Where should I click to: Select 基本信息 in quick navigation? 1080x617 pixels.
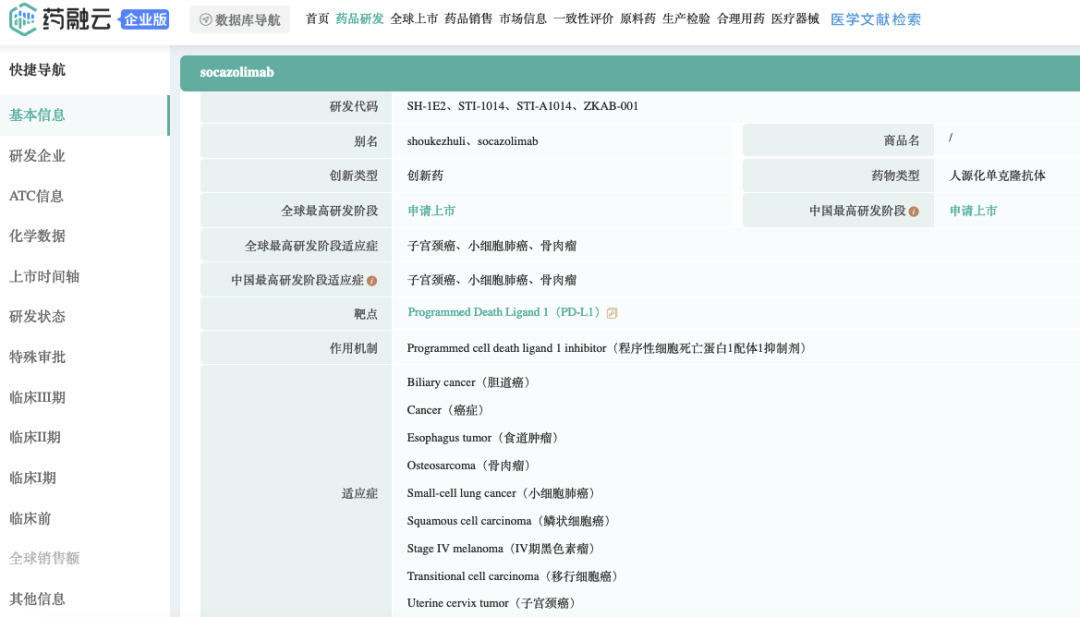tap(37, 115)
